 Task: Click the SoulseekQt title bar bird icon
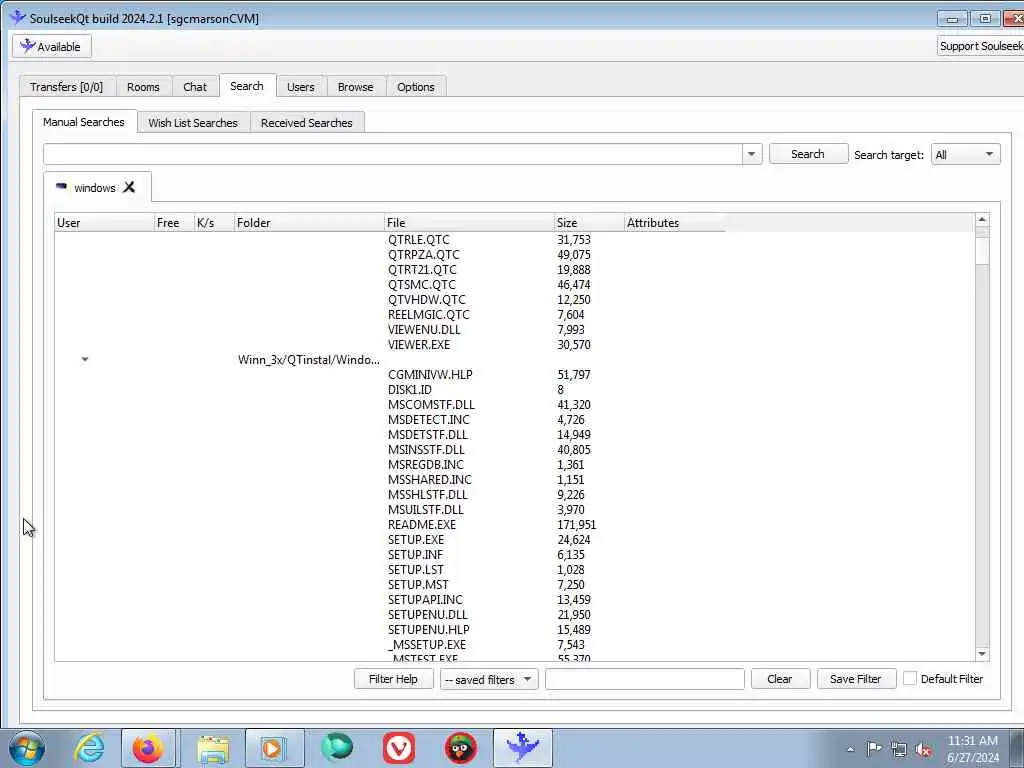pyautogui.click(x=18, y=17)
